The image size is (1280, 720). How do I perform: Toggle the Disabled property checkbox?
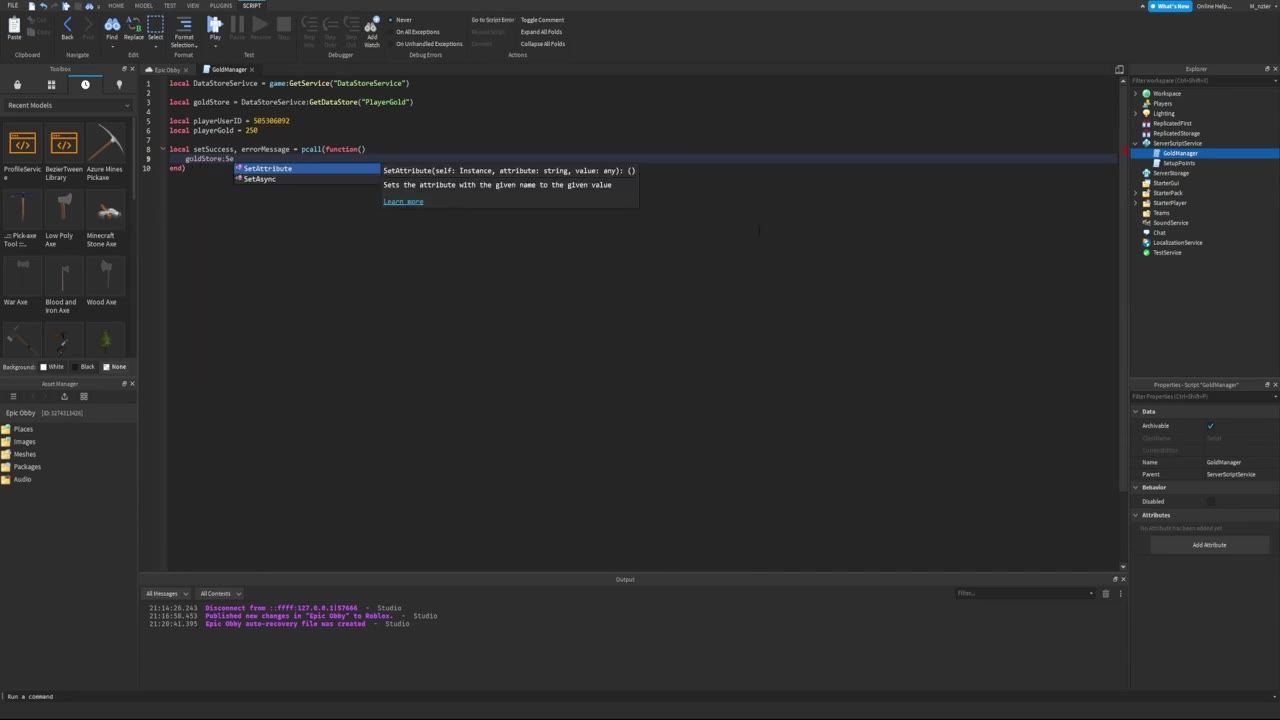[1210, 502]
